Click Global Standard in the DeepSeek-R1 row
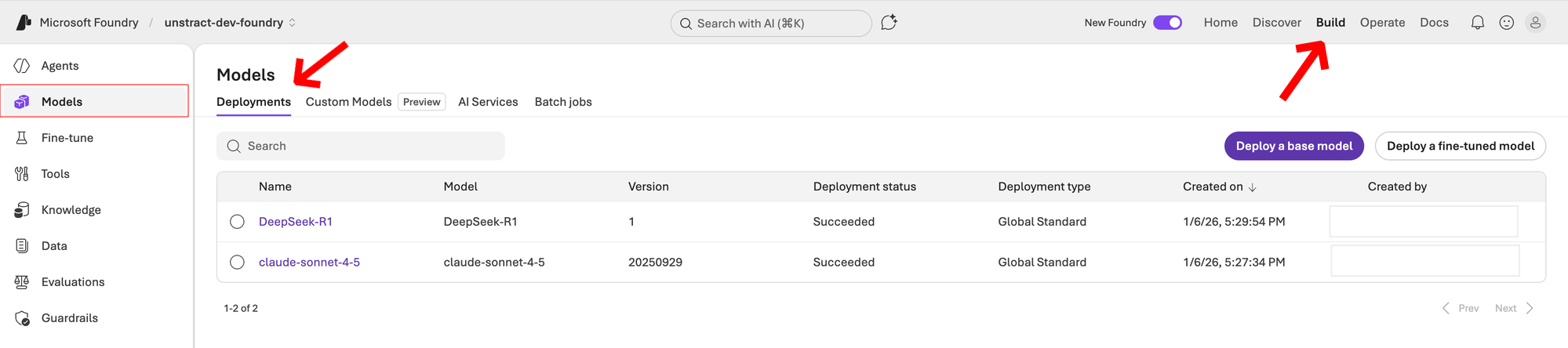 point(1042,222)
